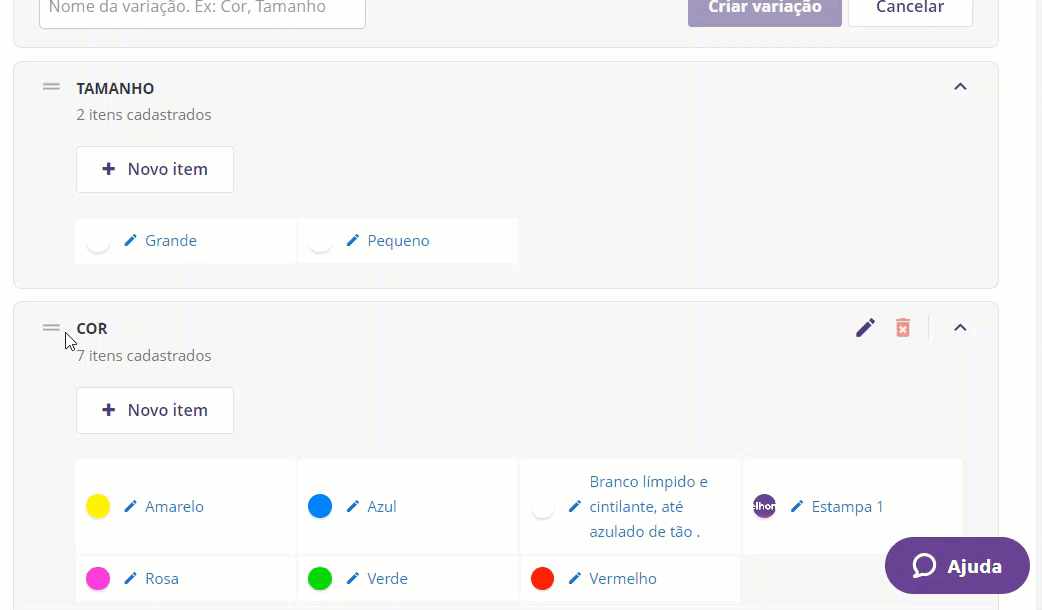Click the pencil icon next to Estampa 1
This screenshot has width=1042, height=610.
(x=797, y=507)
